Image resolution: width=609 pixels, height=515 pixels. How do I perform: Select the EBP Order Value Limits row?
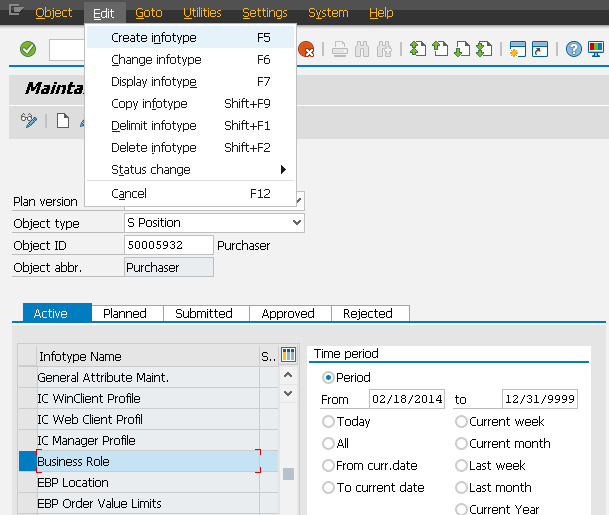[148, 504]
